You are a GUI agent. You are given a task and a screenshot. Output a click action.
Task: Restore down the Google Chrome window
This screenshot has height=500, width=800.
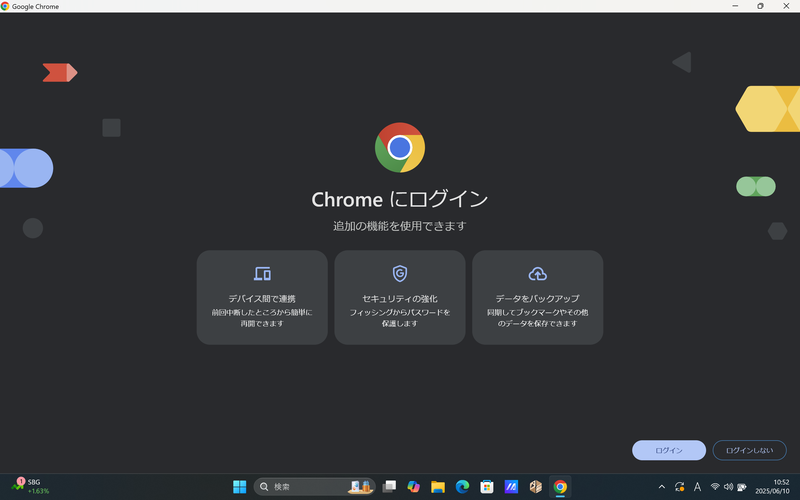(760, 6)
